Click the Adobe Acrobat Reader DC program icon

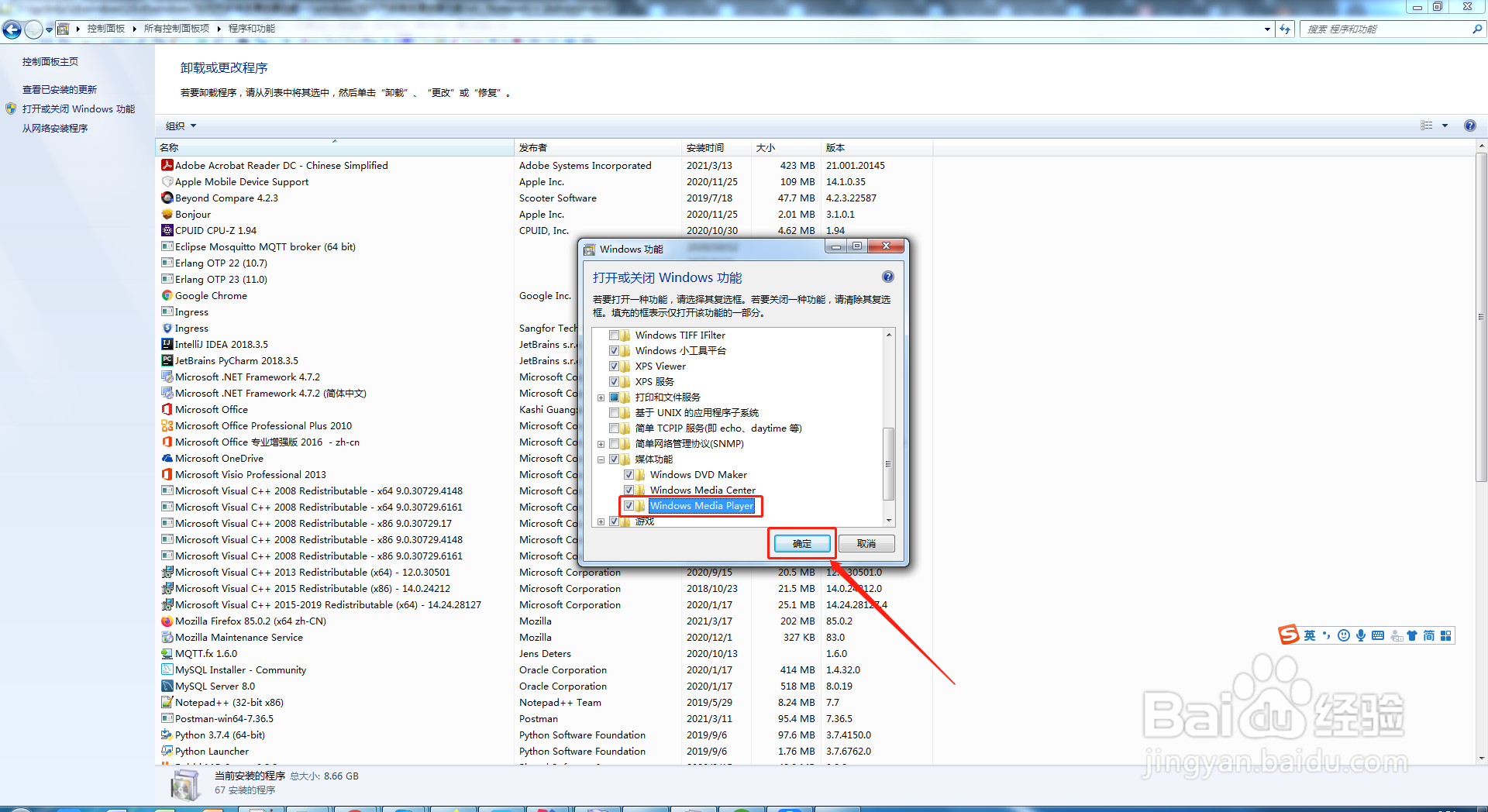pos(167,165)
